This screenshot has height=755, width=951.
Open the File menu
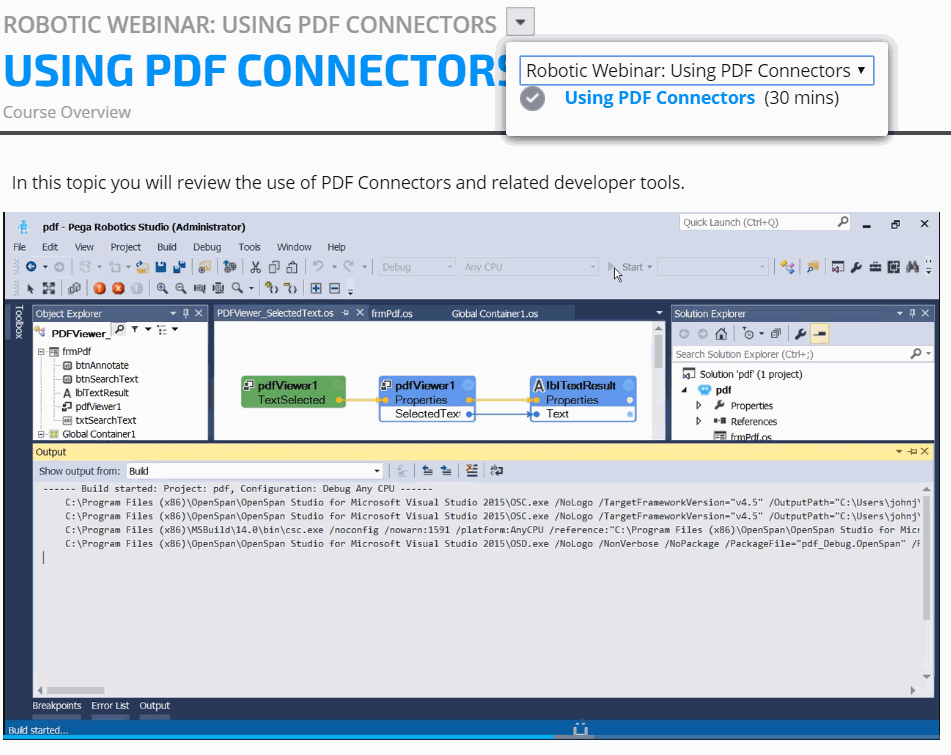click(19, 247)
